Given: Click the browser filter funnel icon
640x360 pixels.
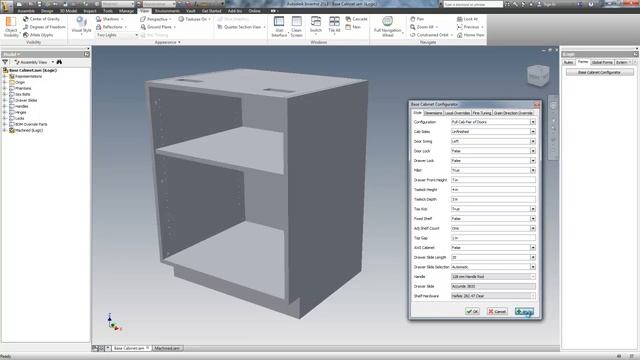Looking at the screenshot, I should [x=5, y=62].
